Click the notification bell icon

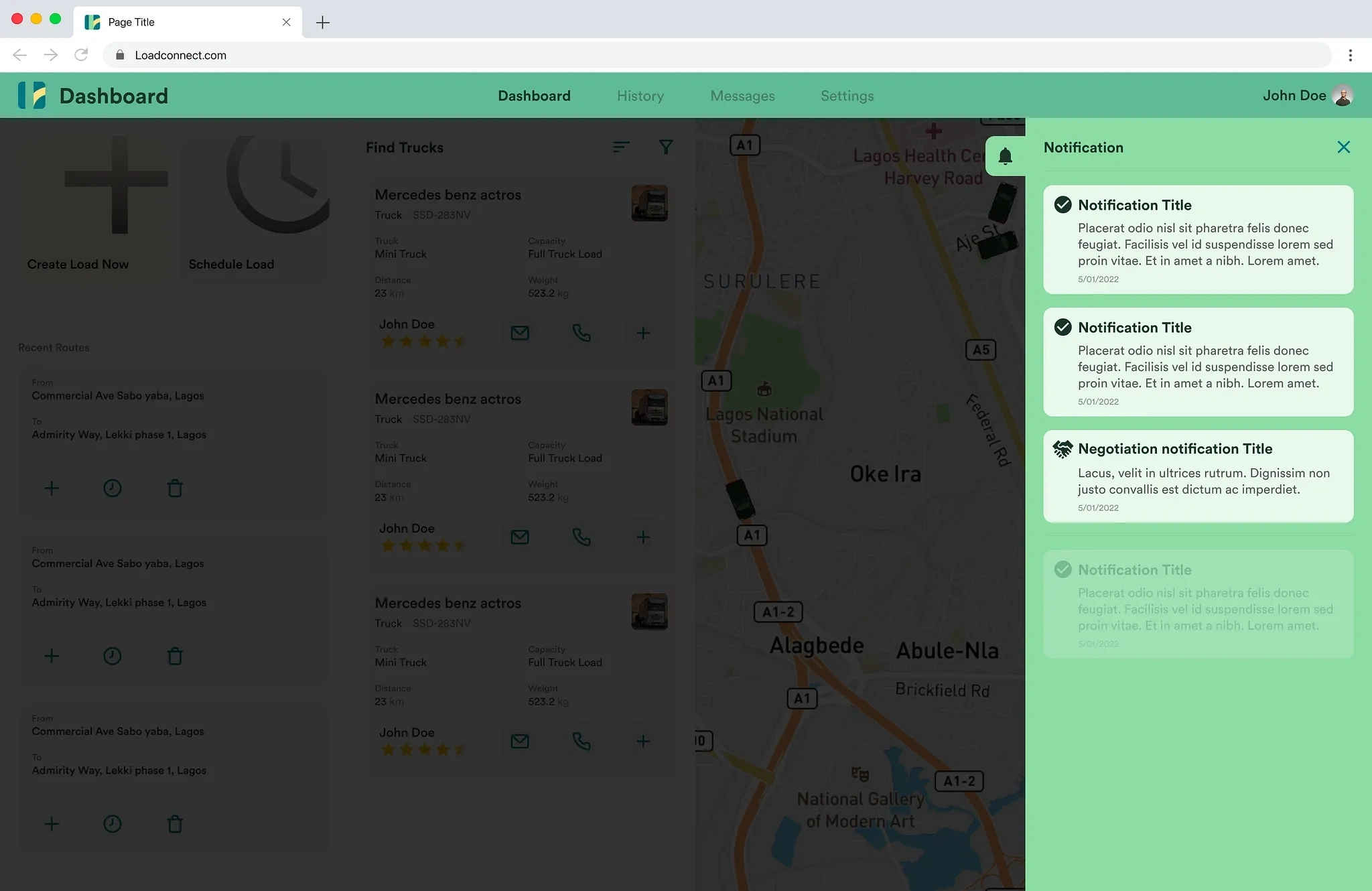(x=1005, y=157)
